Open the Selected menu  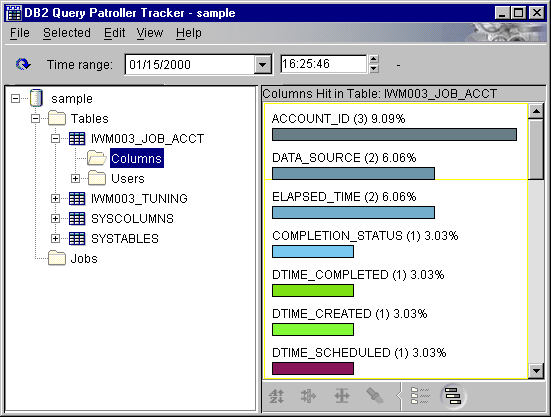click(67, 33)
